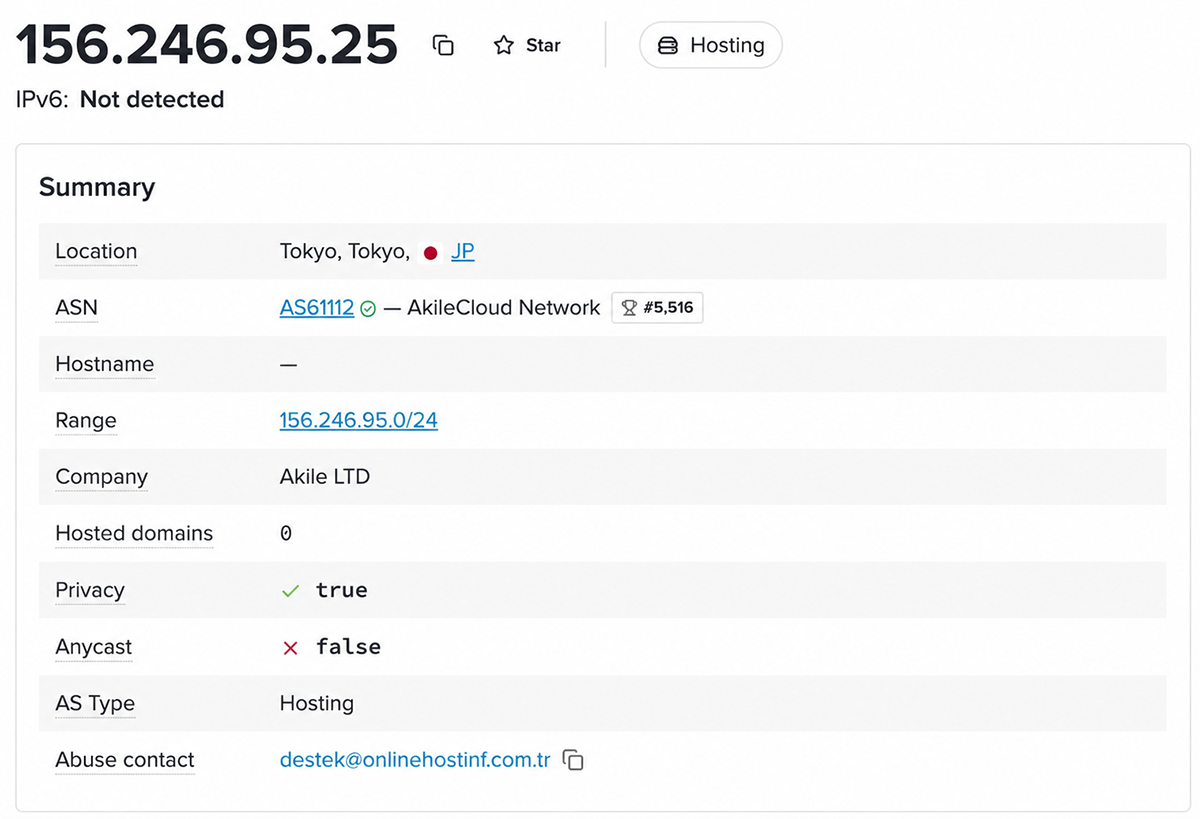
Task: Click the AS Type label
Action: point(95,704)
